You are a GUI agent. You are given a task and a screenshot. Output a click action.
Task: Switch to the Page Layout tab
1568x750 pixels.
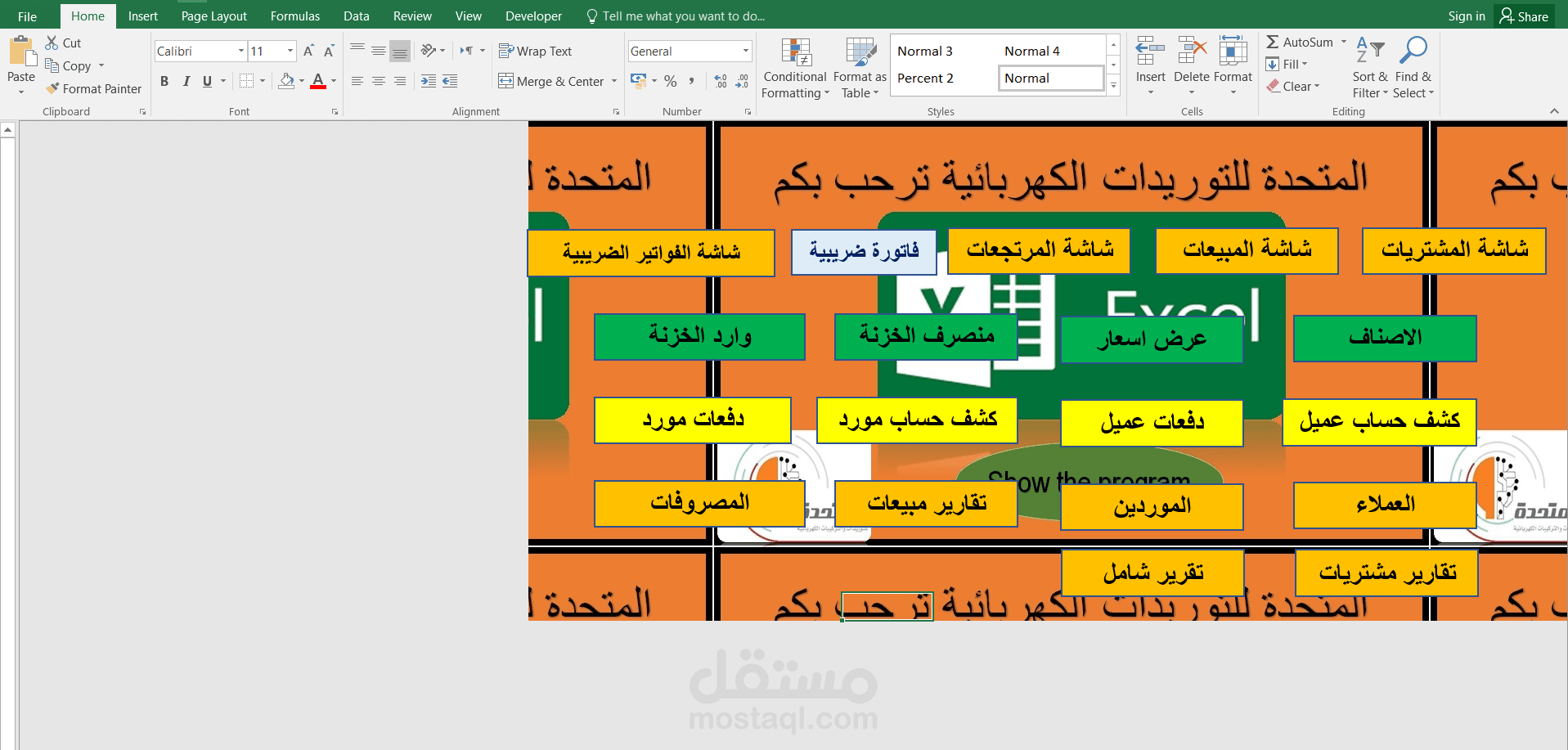click(x=214, y=16)
